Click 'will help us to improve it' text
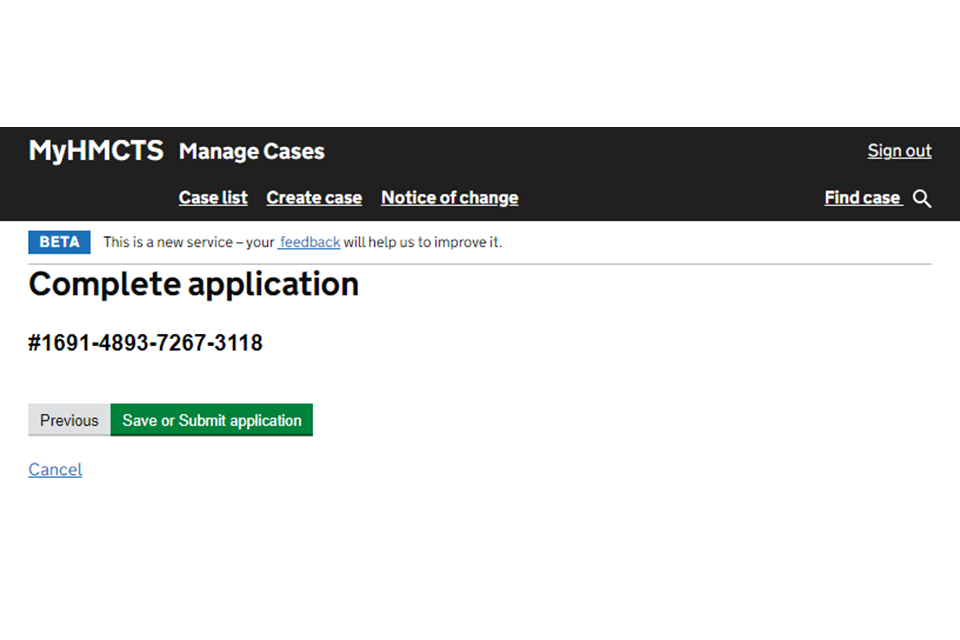The width and height of the screenshot is (960, 640). coord(422,242)
